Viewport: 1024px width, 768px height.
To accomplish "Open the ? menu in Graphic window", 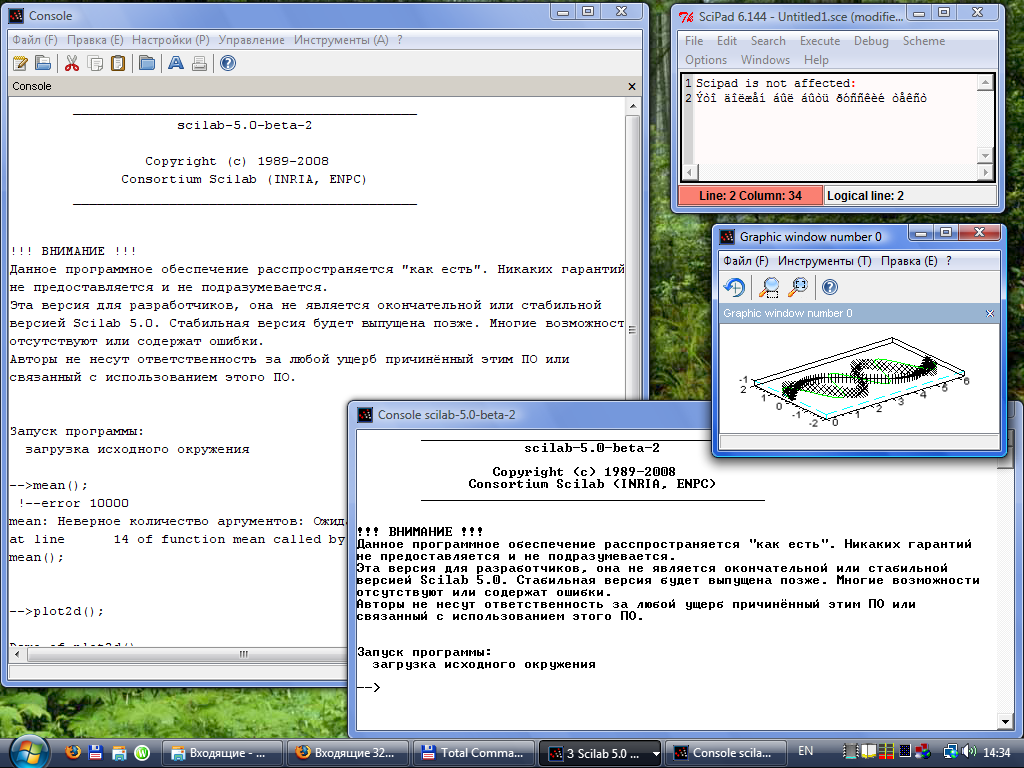I will point(949,261).
